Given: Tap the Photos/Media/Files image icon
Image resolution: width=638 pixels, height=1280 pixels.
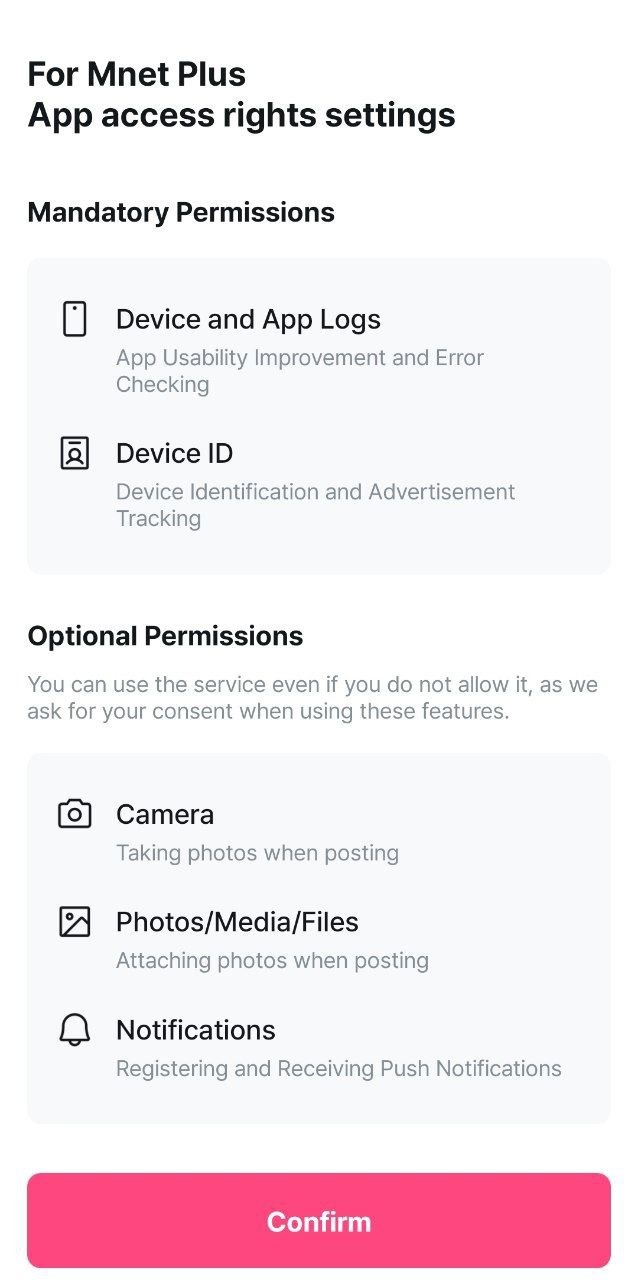Looking at the screenshot, I should point(75,921).
